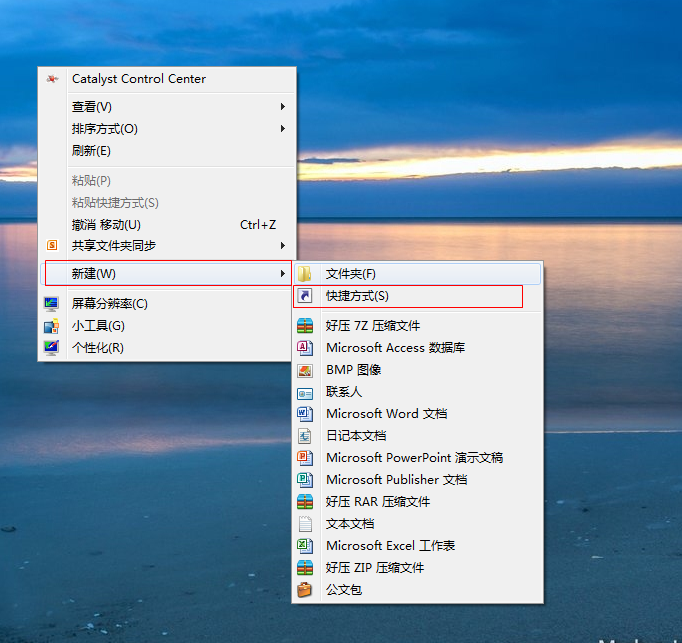Create new Microsoft PowerPoint 演示文稿
The height and width of the screenshot is (643, 682).
[x=418, y=458]
